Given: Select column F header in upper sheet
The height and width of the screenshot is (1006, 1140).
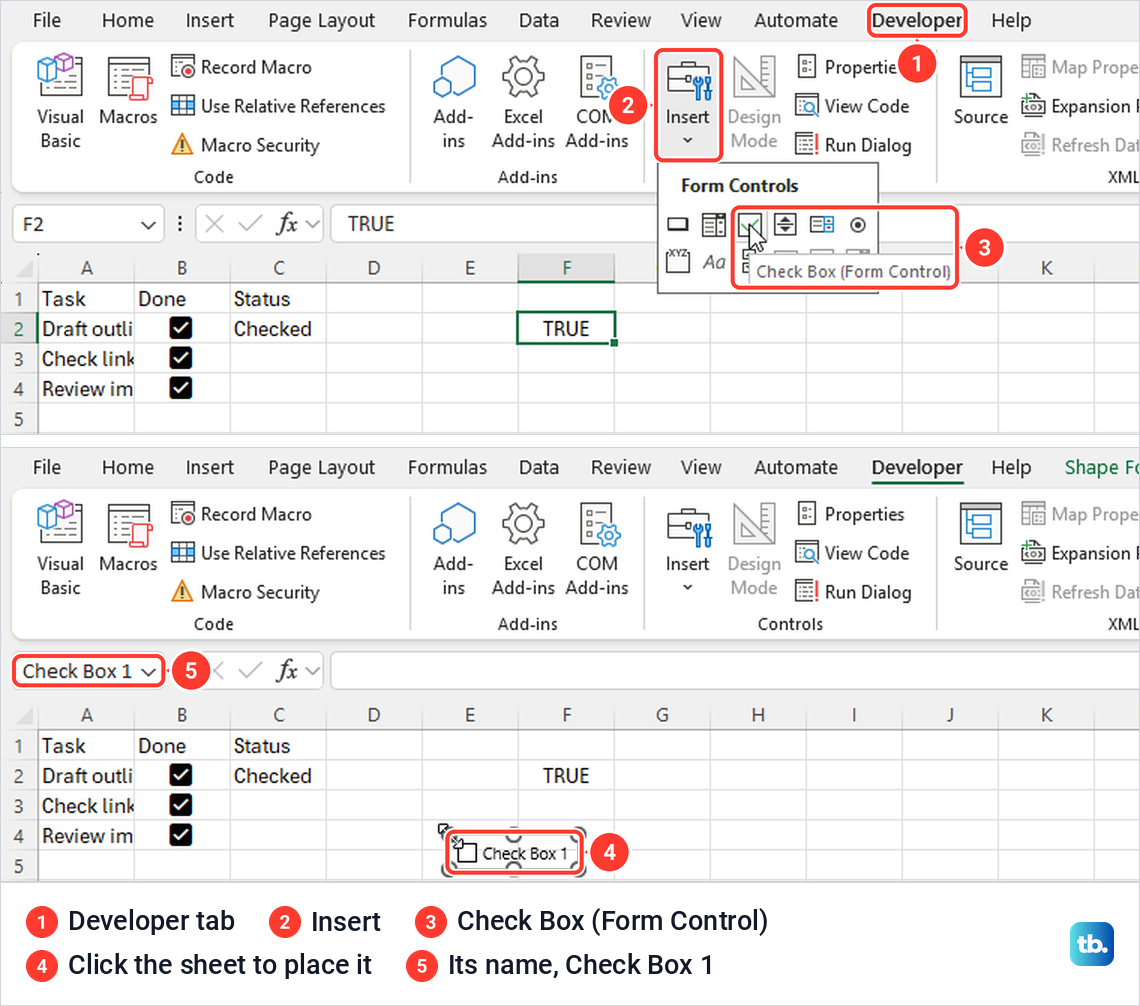Looking at the screenshot, I should (x=566, y=268).
